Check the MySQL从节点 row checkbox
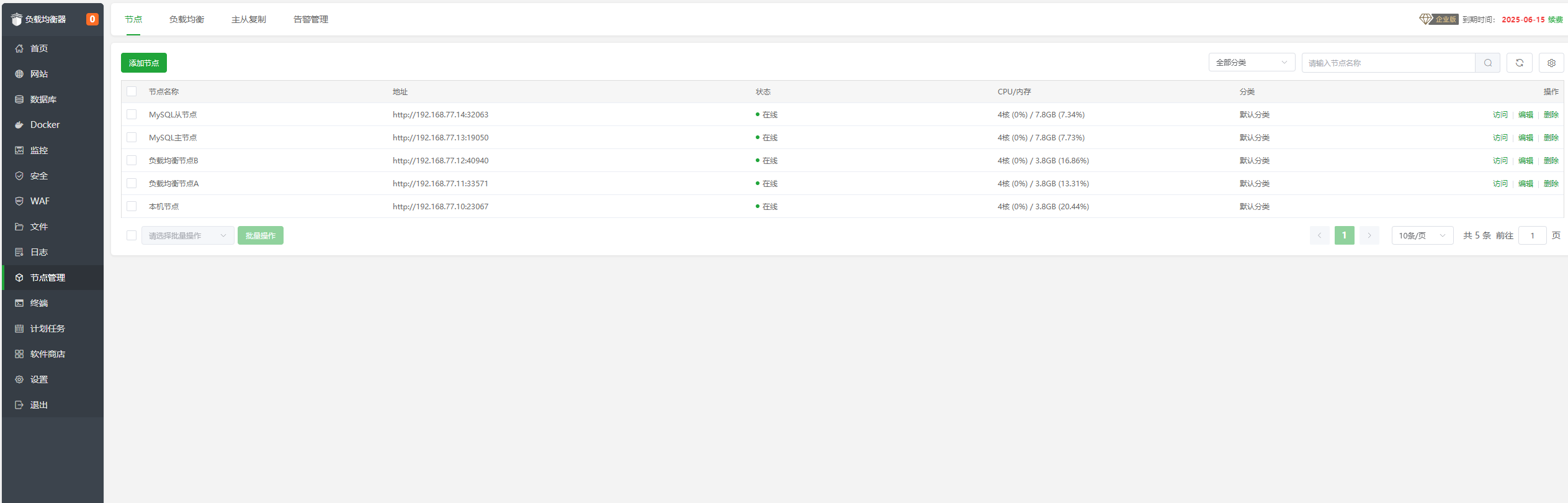 (x=132, y=114)
